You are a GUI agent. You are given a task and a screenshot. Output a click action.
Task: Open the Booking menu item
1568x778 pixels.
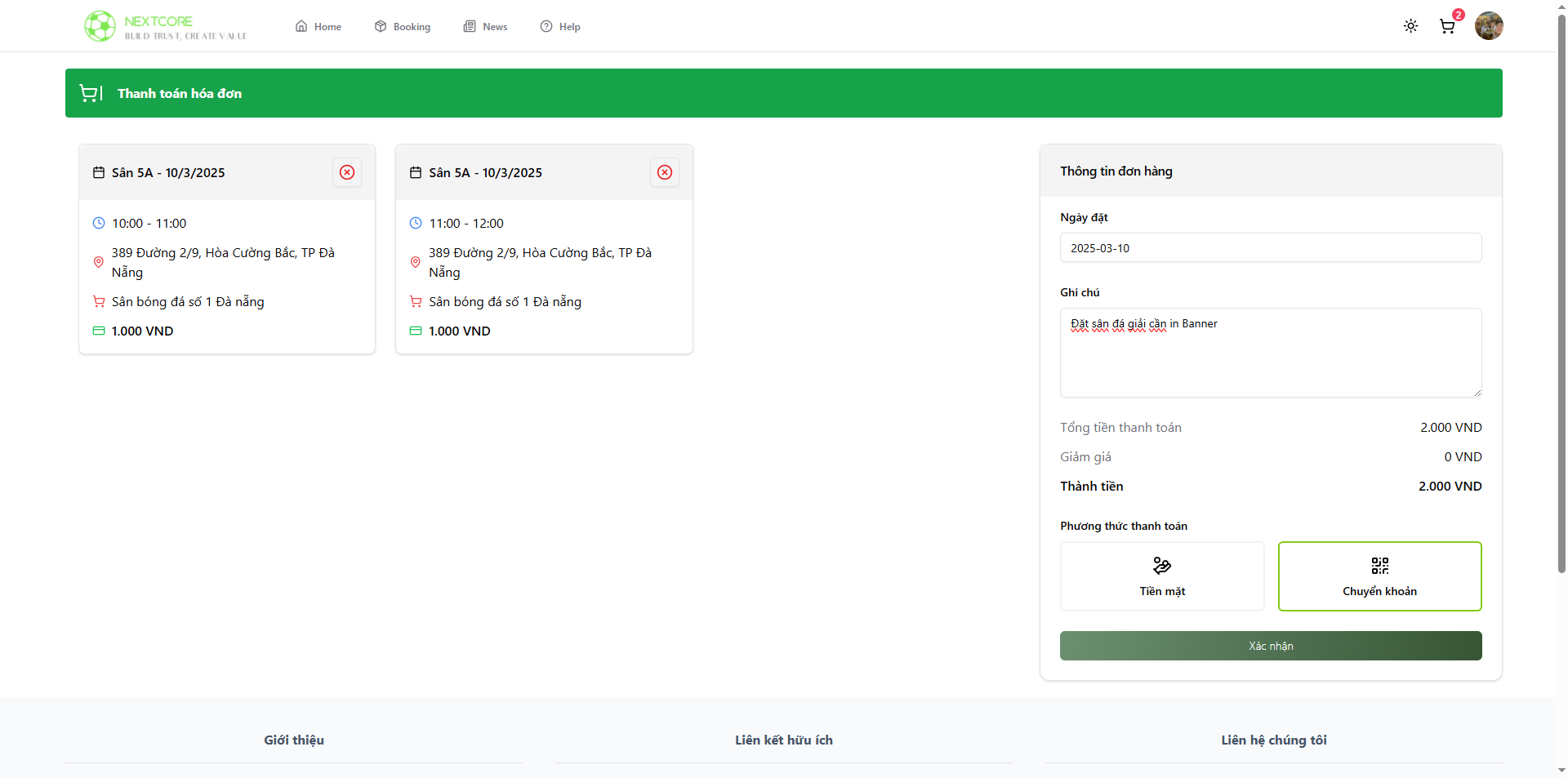click(x=403, y=27)
